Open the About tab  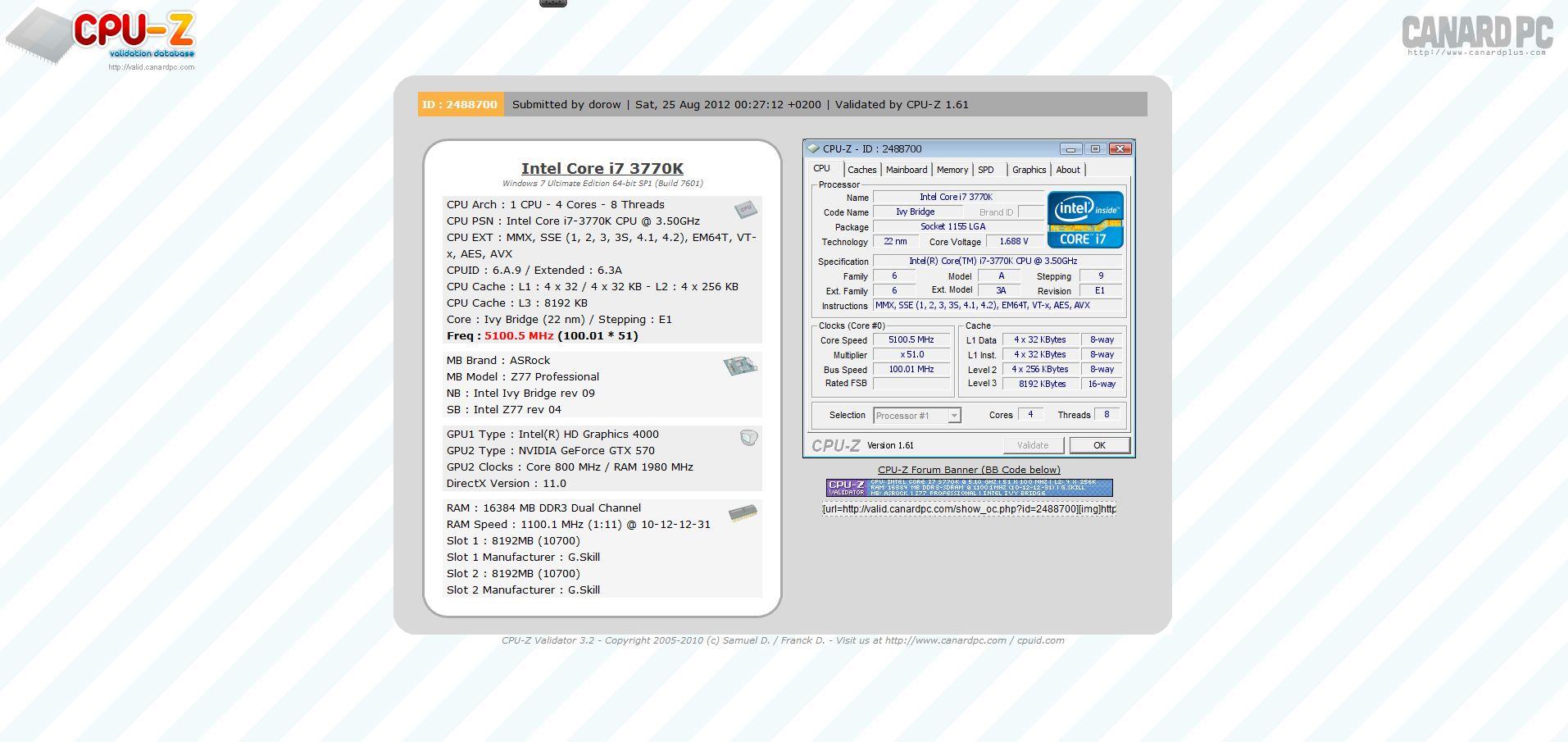(x=1068, y=170)
